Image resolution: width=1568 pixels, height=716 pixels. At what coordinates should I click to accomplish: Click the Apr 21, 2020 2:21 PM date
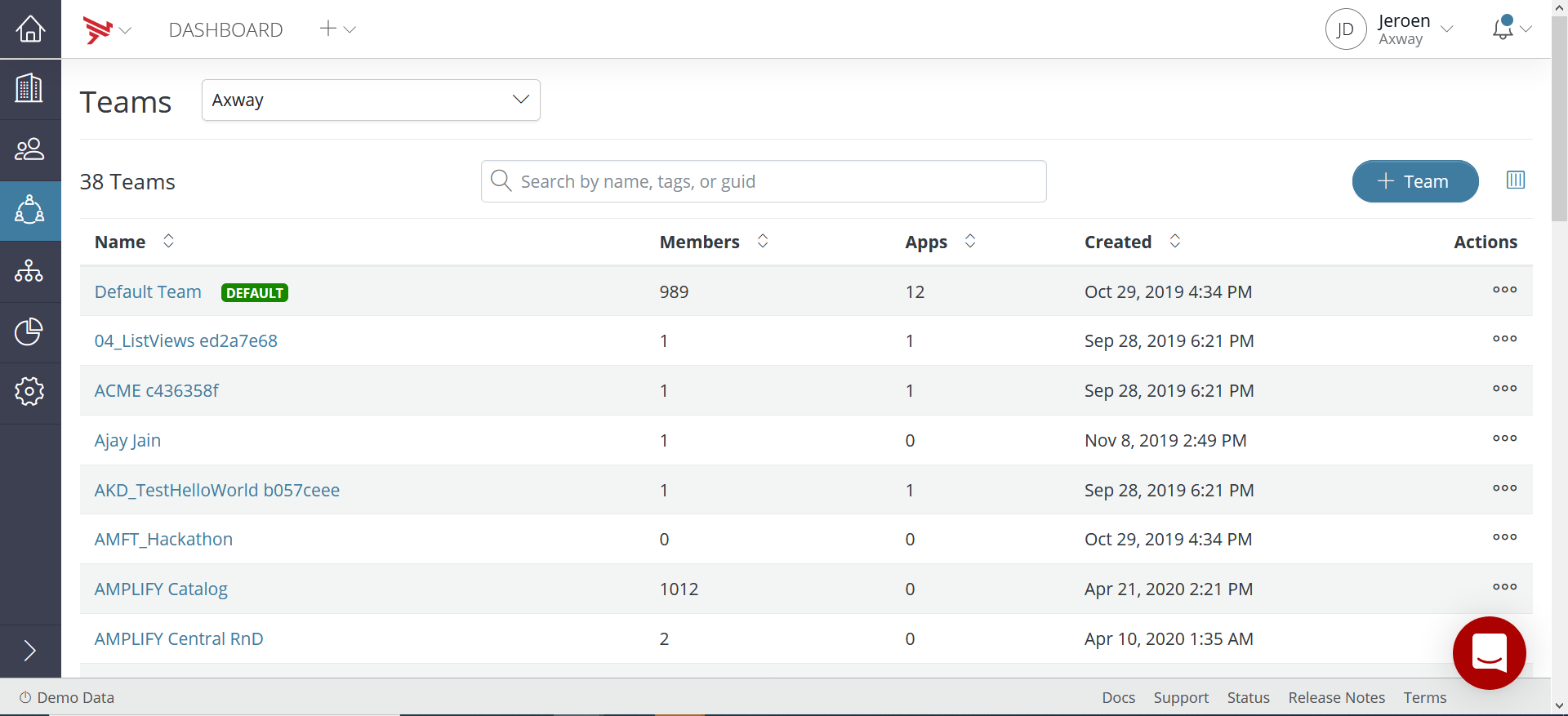[1169, 589]
